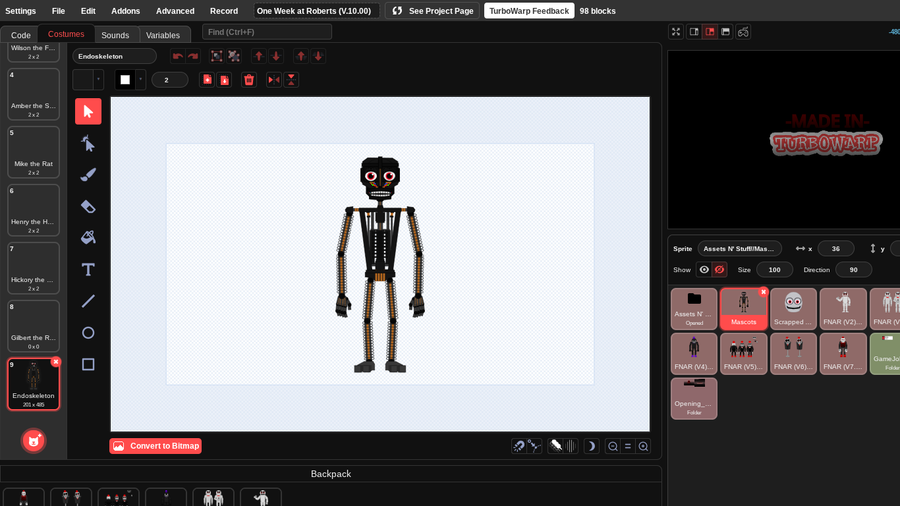Click the Forward one layer arrow
This screenshot has width=900, height=506.
(x=259, y=56)
